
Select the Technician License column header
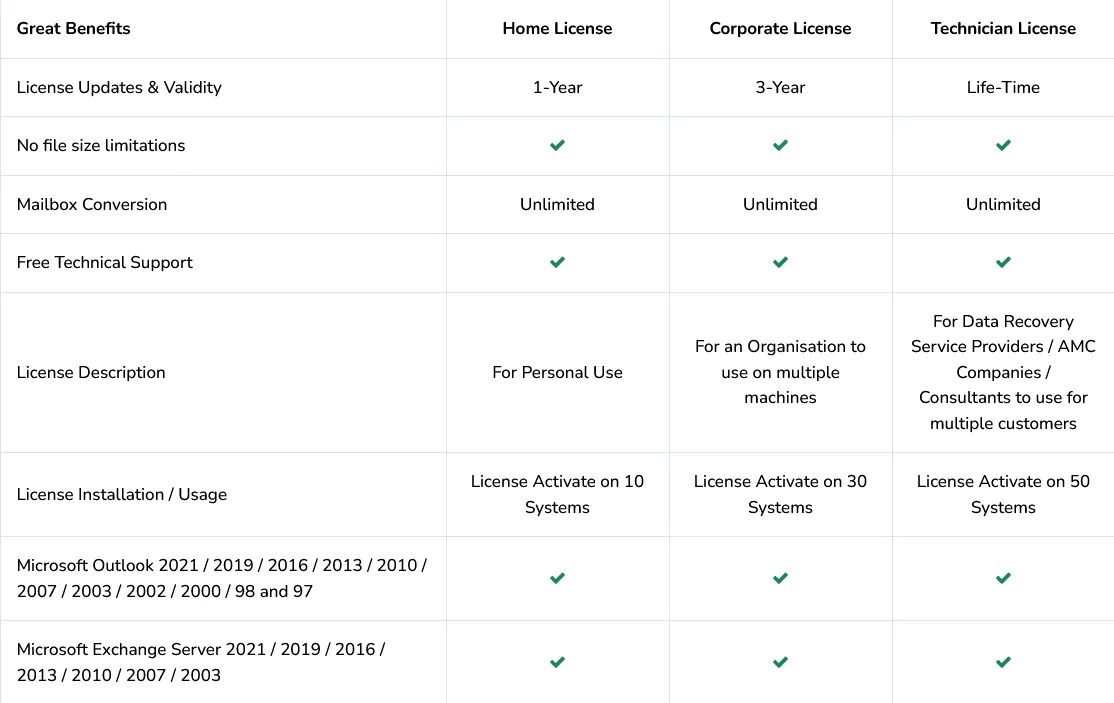tap(1003, 28)
